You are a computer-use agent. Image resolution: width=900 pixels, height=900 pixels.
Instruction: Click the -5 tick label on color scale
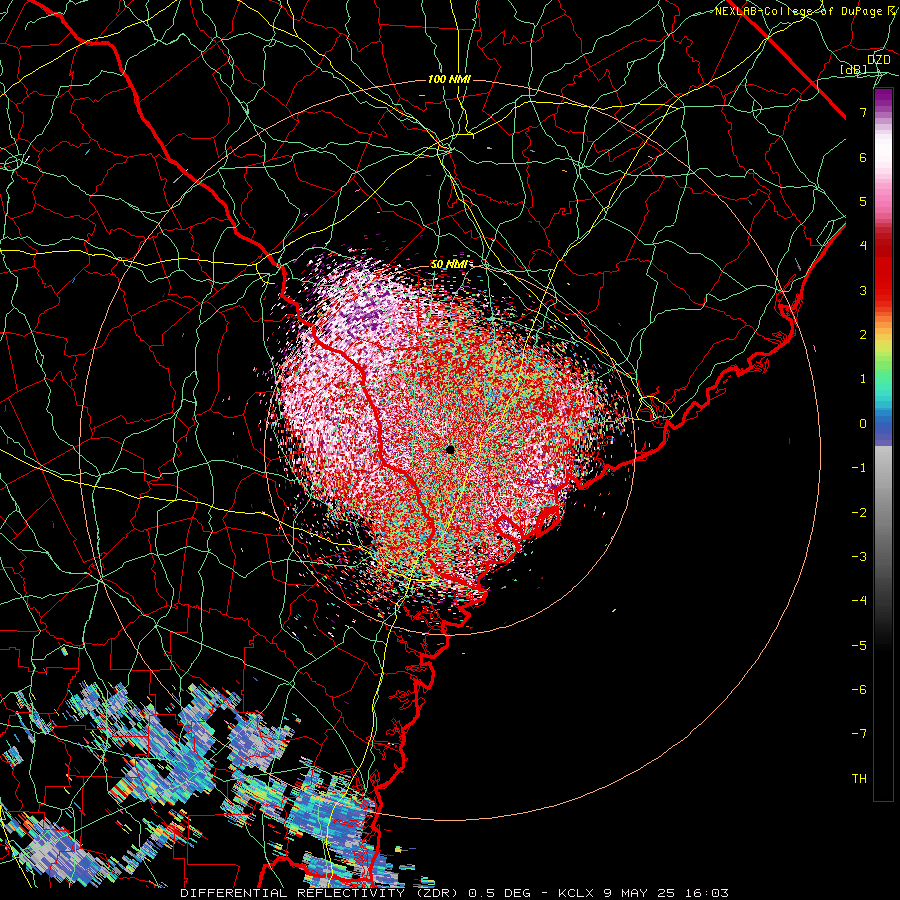859,646
